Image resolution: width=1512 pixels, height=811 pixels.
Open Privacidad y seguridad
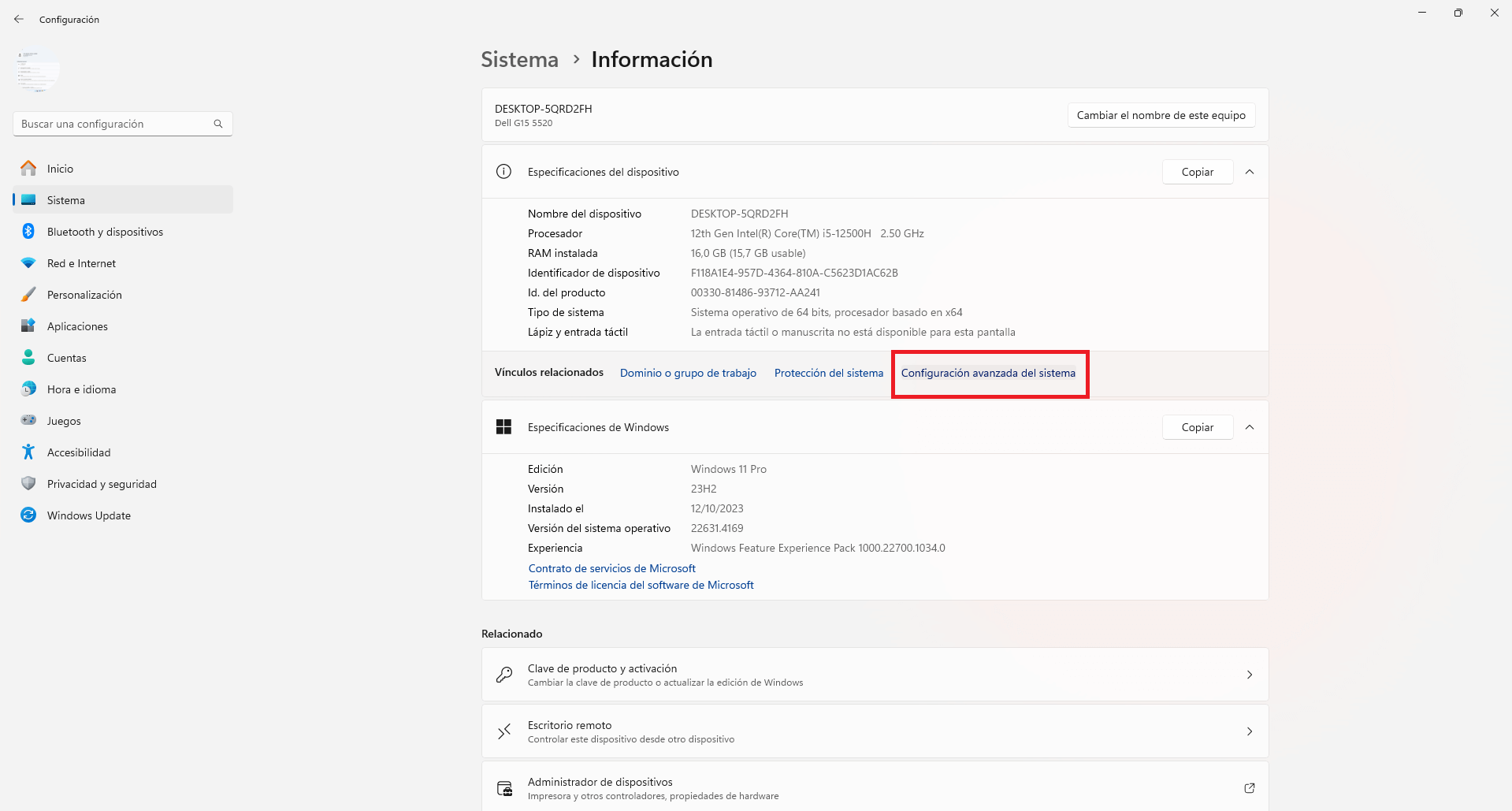pos(123,484)
